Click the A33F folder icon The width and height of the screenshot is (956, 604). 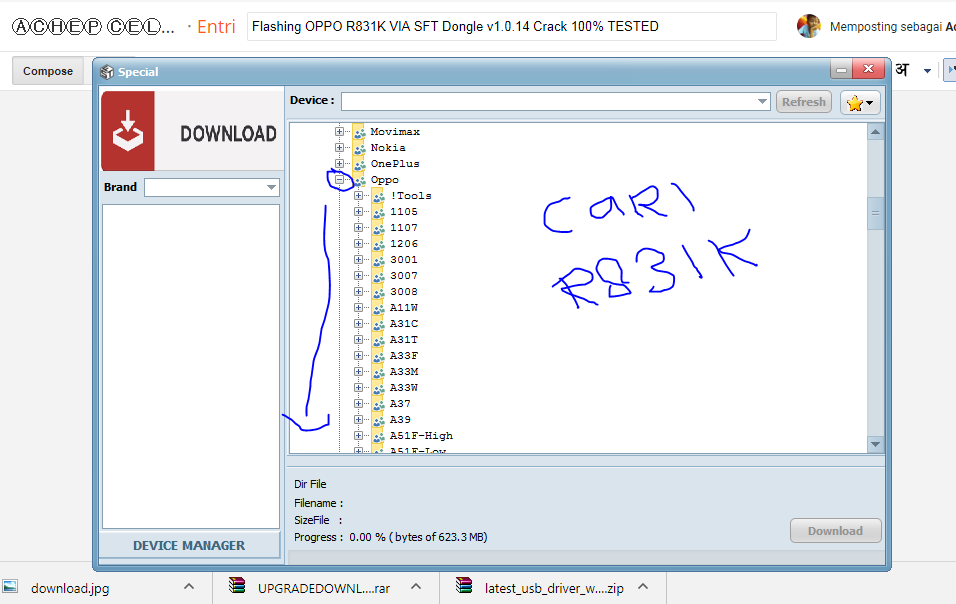379,355
